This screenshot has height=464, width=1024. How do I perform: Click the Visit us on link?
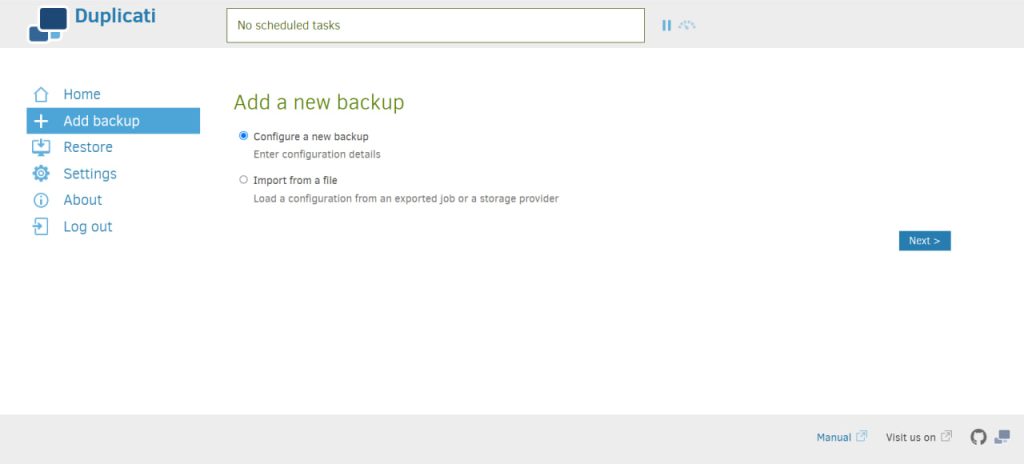point(911,437)
